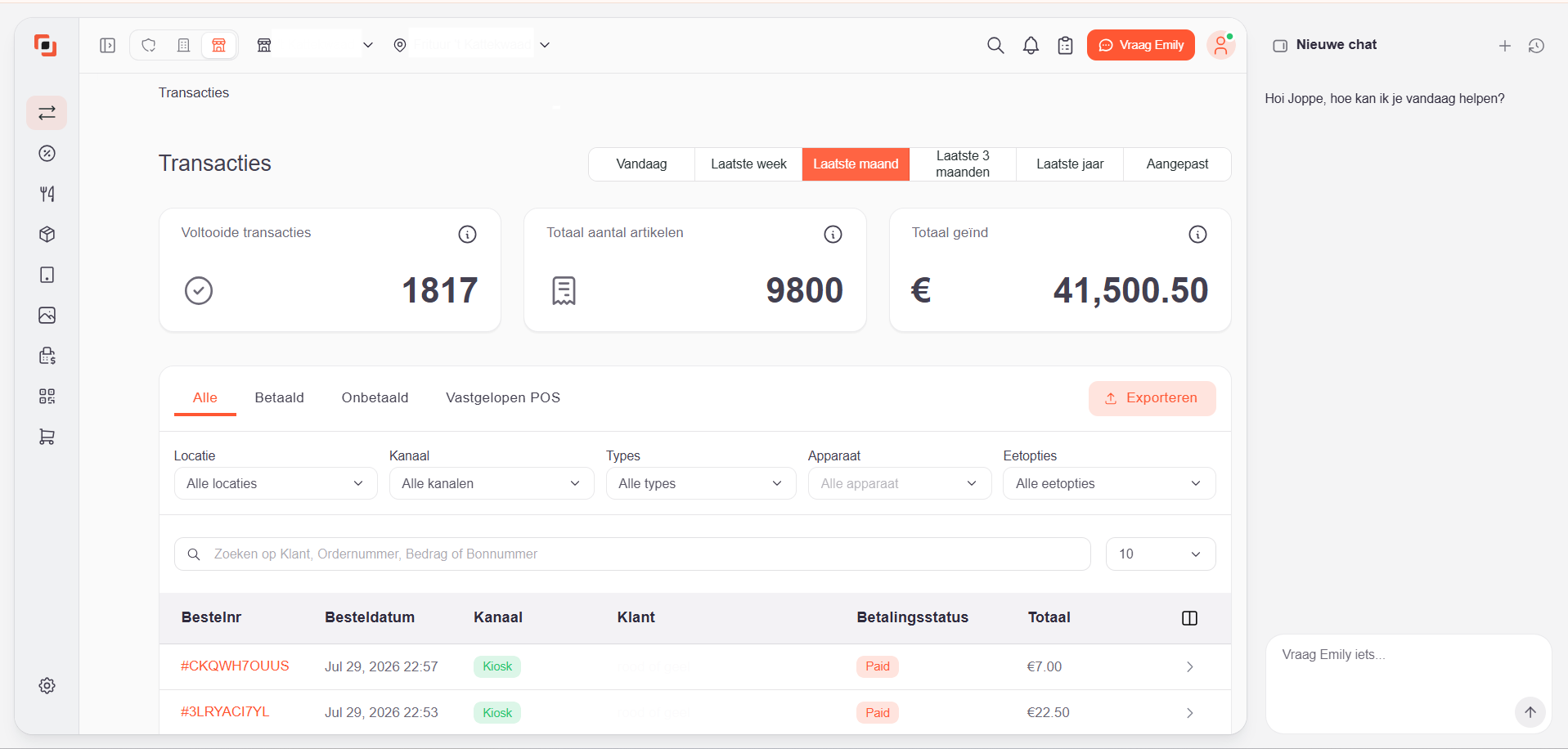Open the shopping cart icon in sidebar
The image size is (1568, 749).
(47, 437)
